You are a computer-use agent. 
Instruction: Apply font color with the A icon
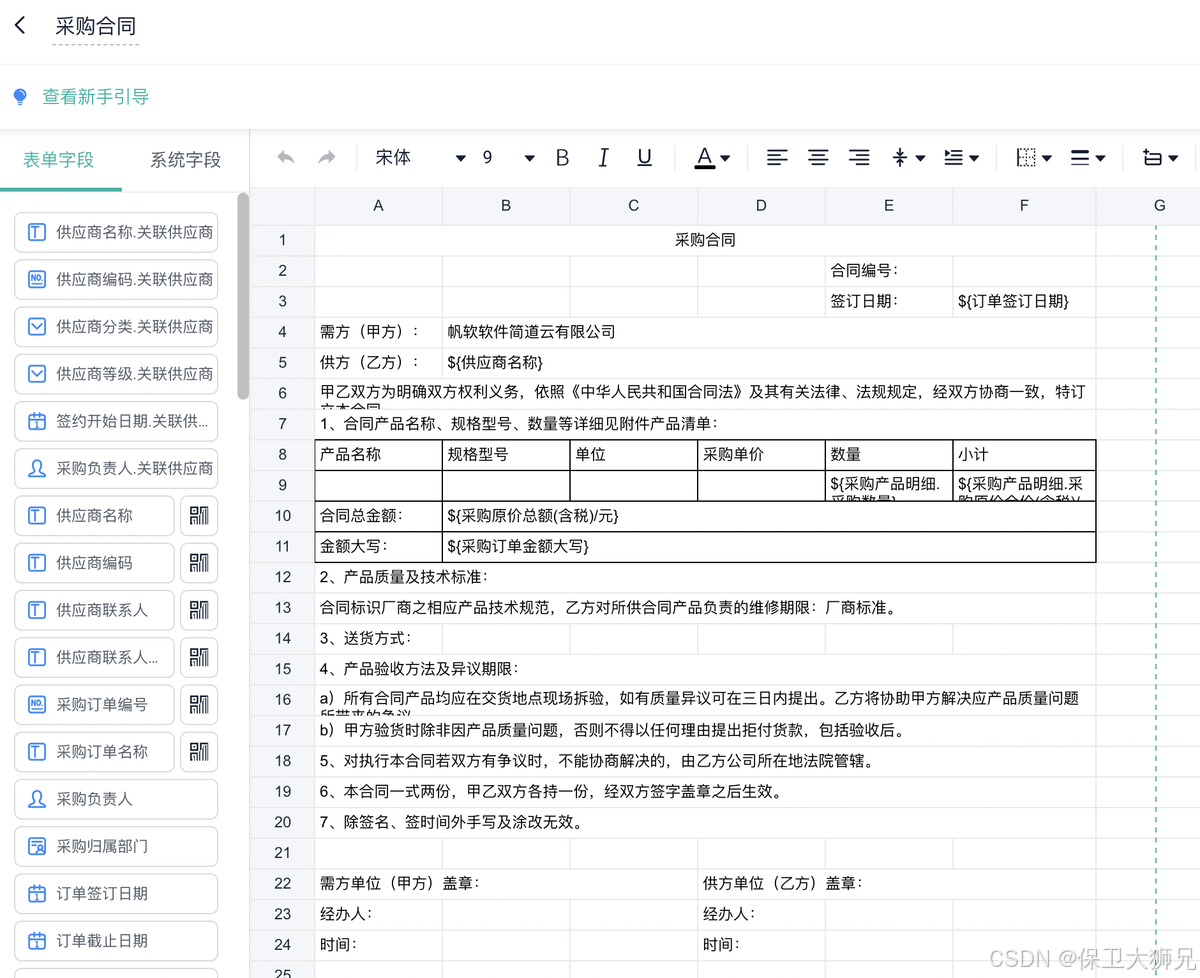(x=705, y=158)
